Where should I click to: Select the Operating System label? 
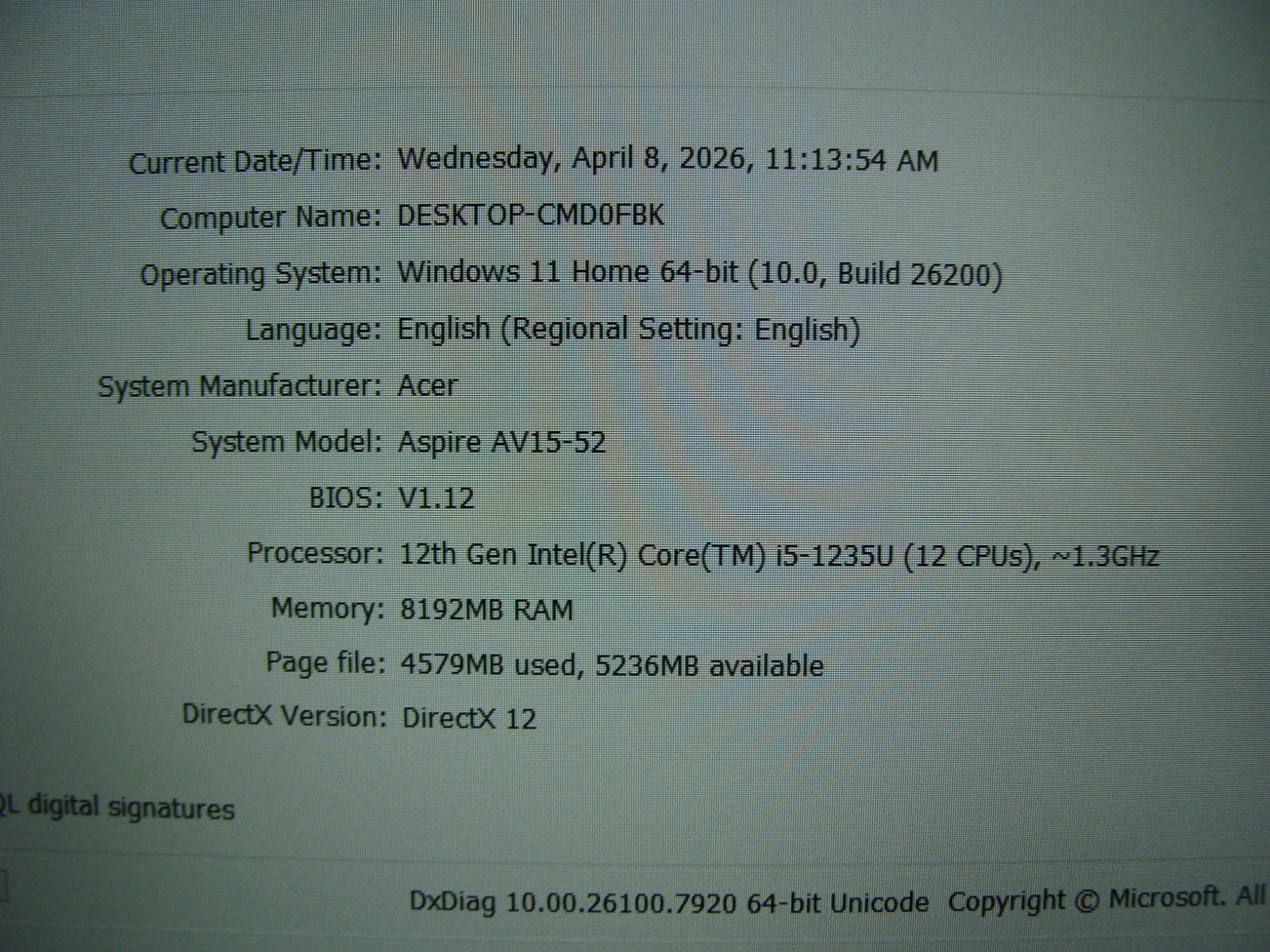pos(261,274)
